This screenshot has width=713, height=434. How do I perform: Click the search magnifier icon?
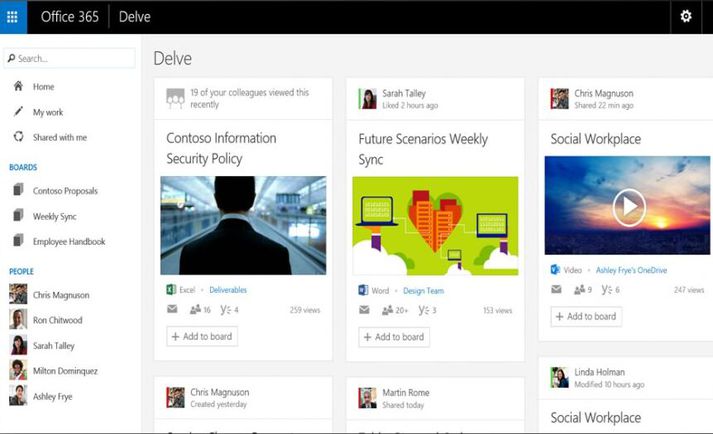point(11,58)
